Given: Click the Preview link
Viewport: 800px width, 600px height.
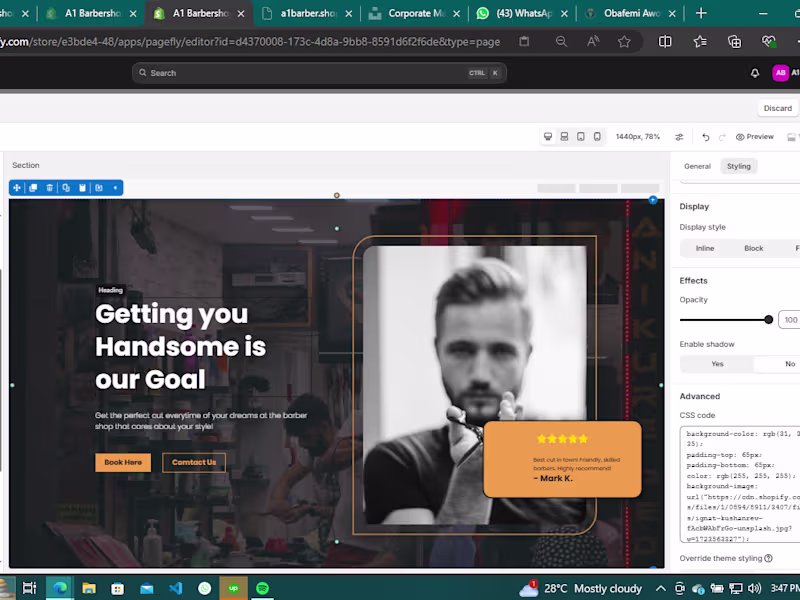Looking at the screenshot, I should [x=755, y=136].
